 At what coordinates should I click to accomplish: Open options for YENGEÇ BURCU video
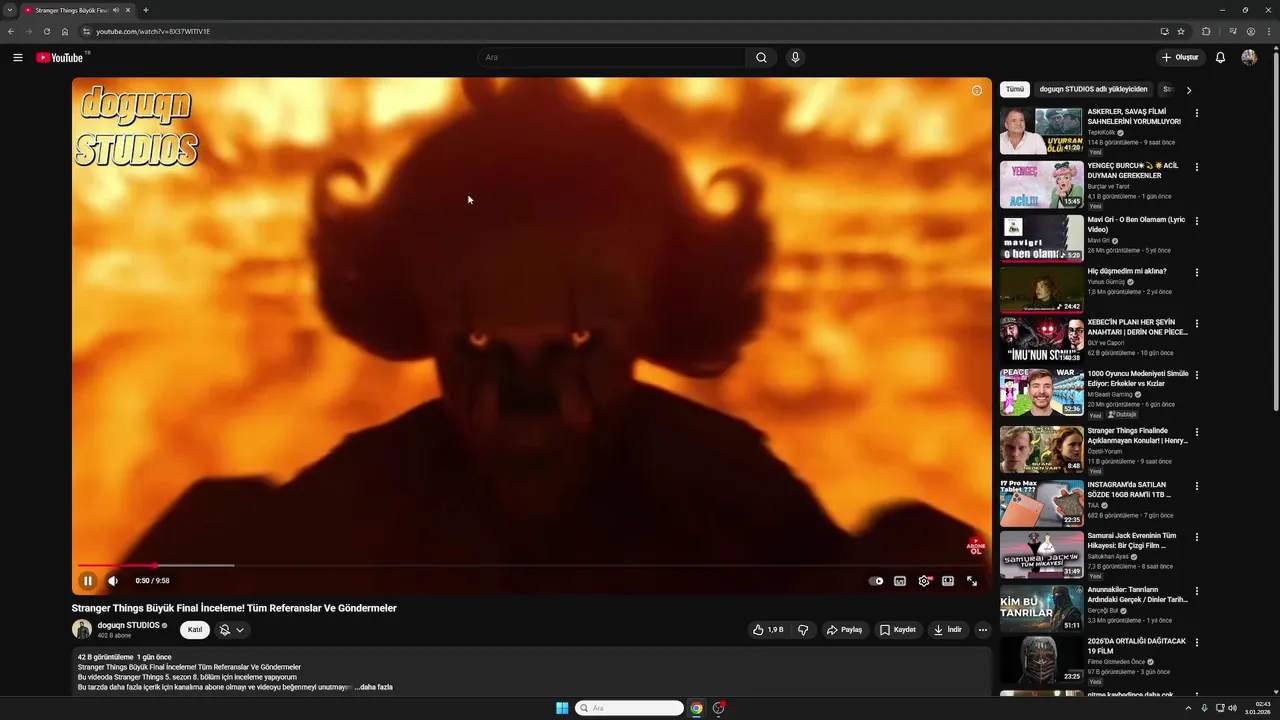1196,167
